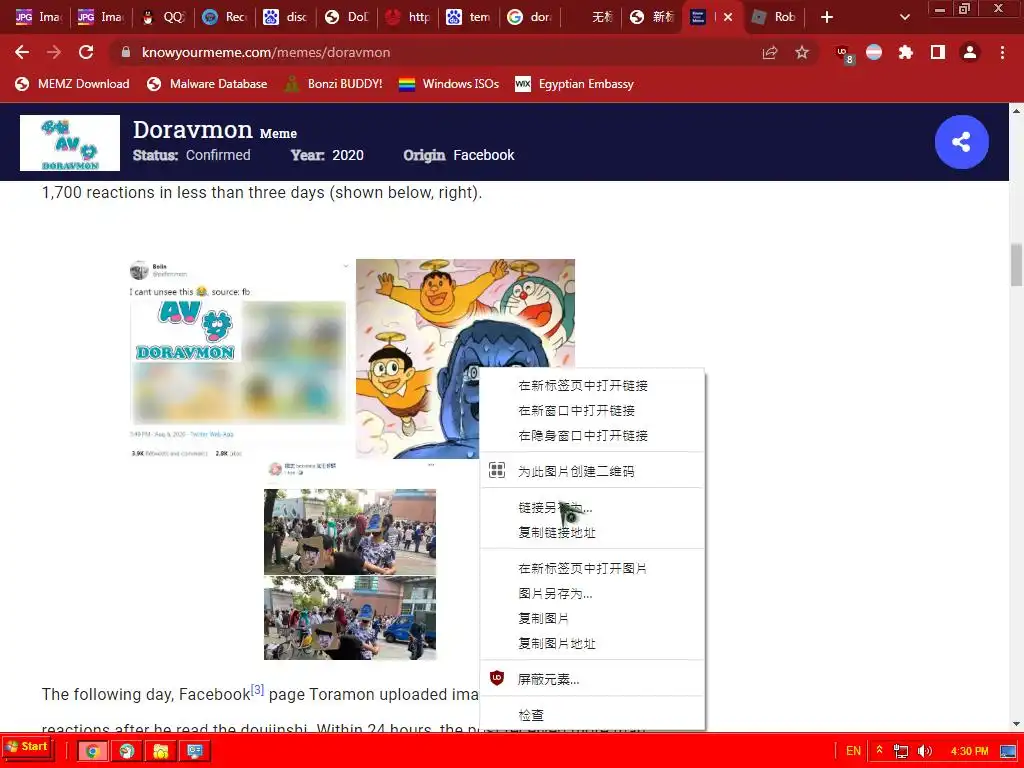Click the QR code icon in context menu

(497, 470)
